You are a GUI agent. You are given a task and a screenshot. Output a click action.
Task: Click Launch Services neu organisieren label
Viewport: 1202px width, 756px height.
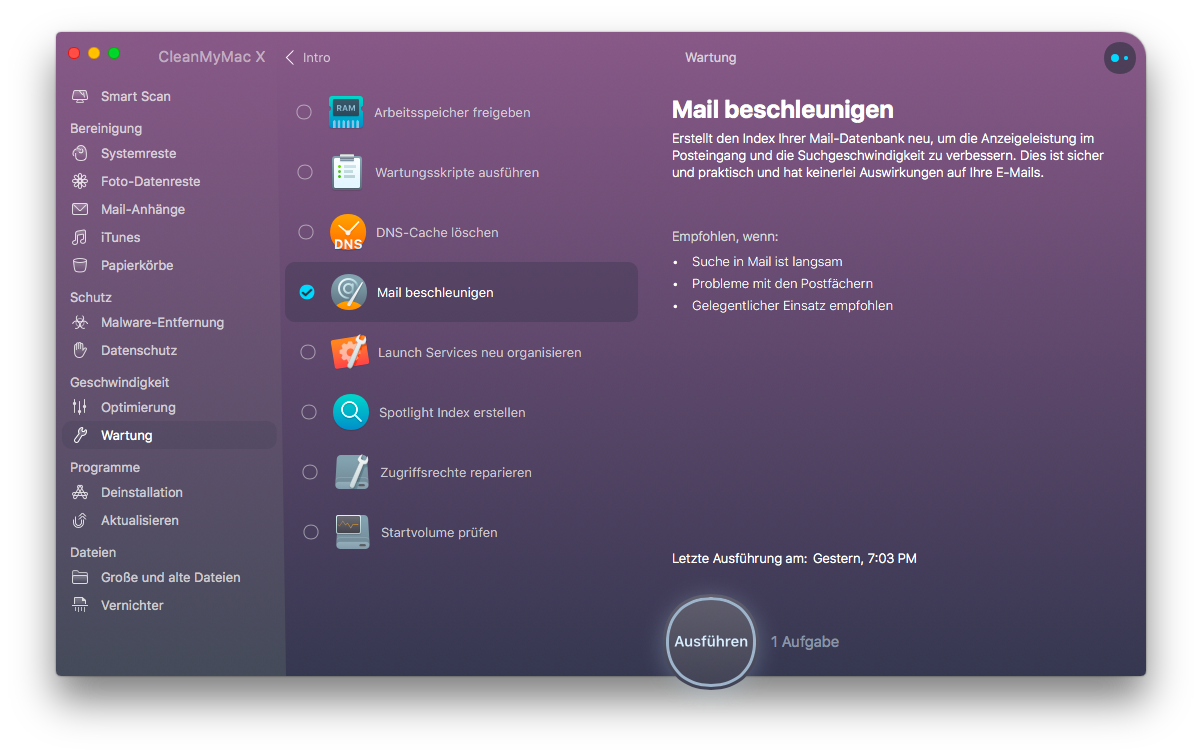pyautogui.click(x=479, y=353)
